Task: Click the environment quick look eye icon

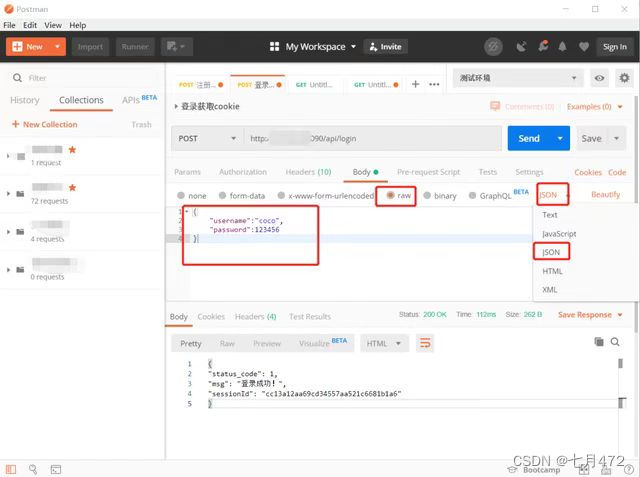Action: tap(599, 78)
